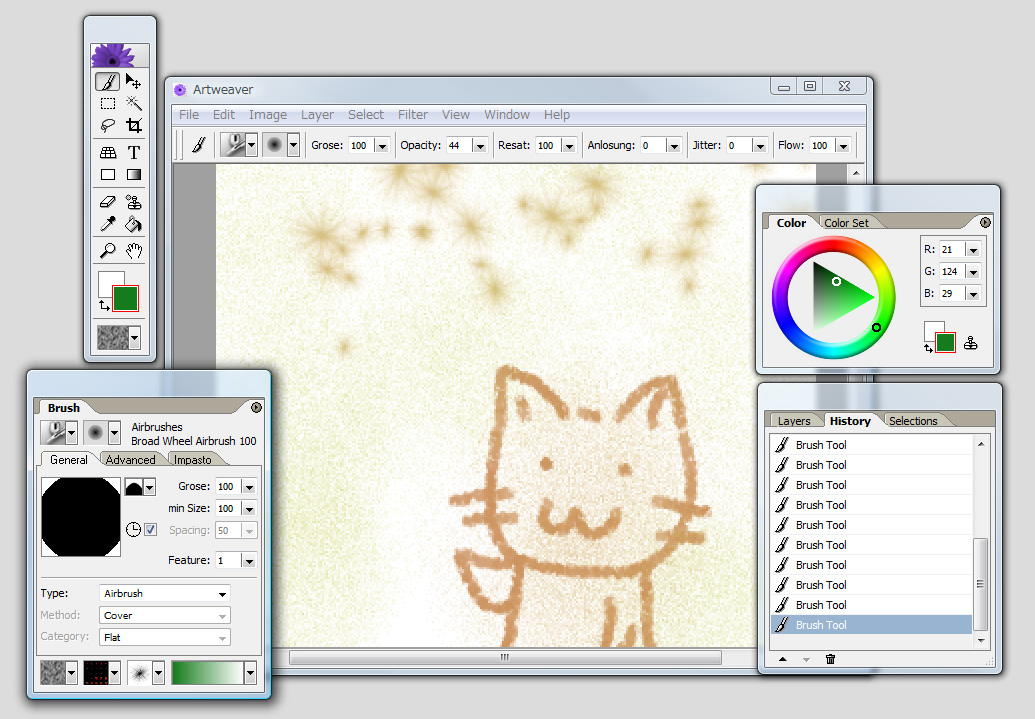Screen dimensions: 1035x719
Task: Select the Text tool
Action: (x=134, y=152)
